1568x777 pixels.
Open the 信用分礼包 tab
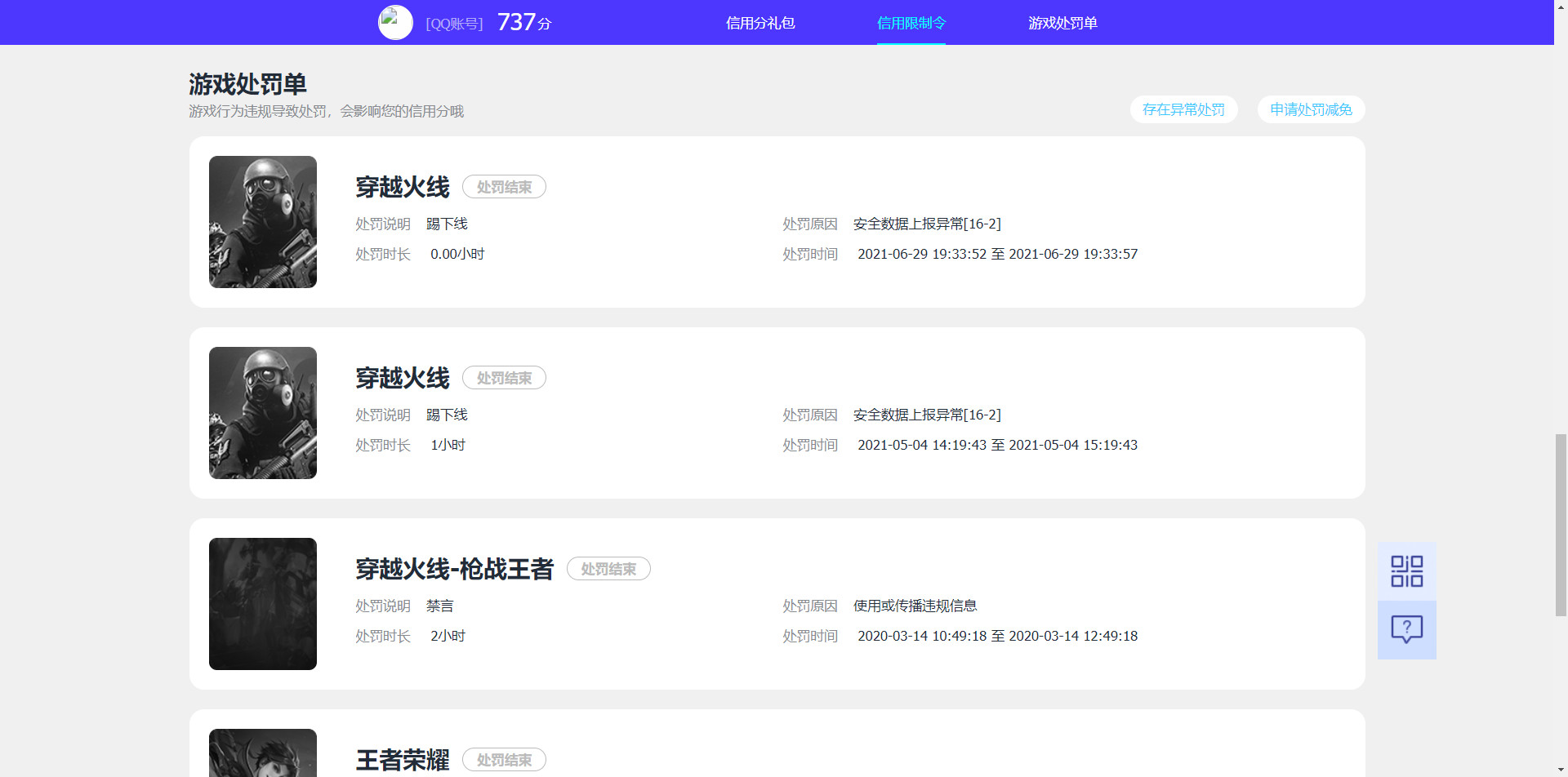tap(760, 23)
